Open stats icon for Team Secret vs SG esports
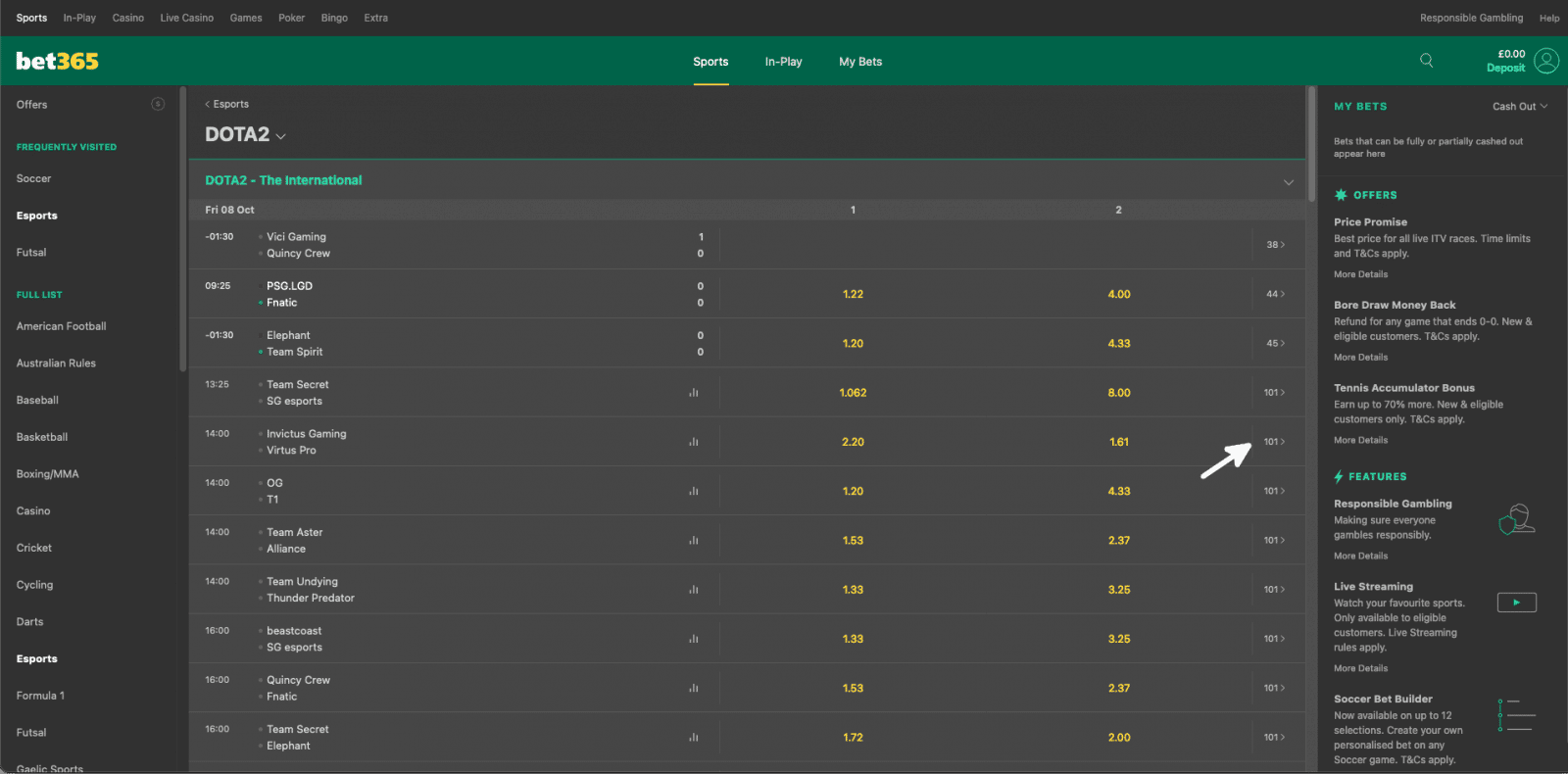This screenshot has width=1568, height=774. pyautogui.click(x=694, y=393)
